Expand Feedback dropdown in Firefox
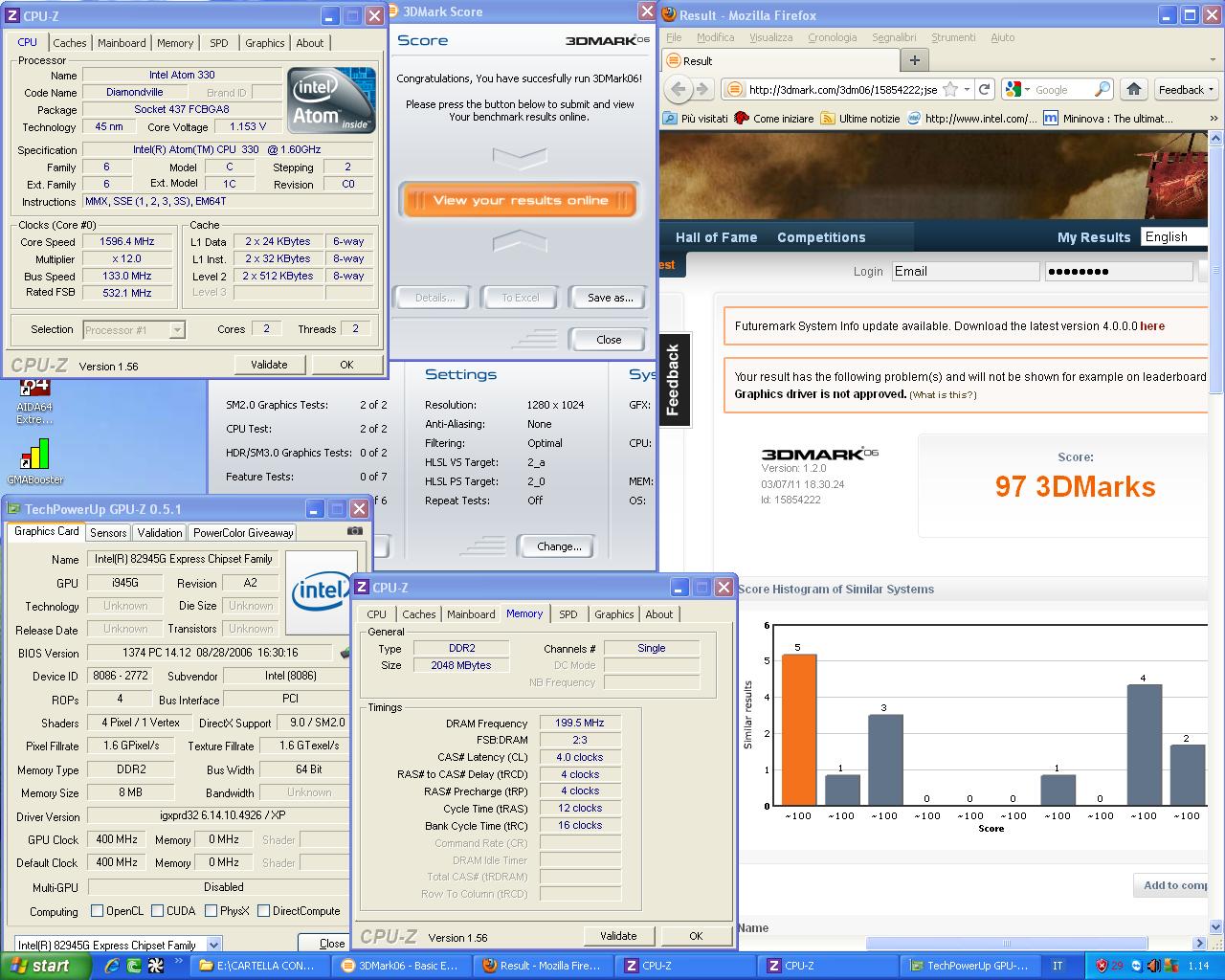Image resolution: width=1225 pixels, height=980 pixels. 1185,89
